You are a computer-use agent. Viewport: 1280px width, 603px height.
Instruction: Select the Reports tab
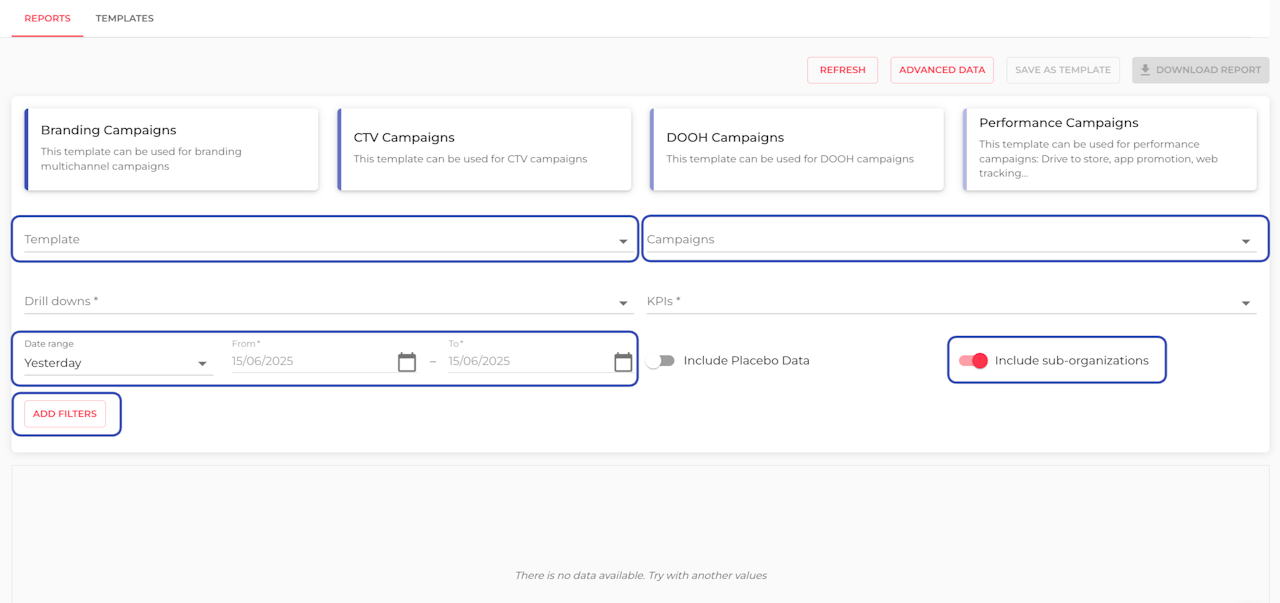click(x=47, y=18)
